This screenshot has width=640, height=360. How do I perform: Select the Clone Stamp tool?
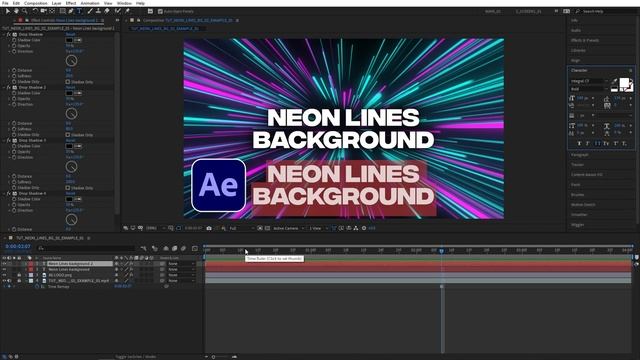(x=98, y=11)
